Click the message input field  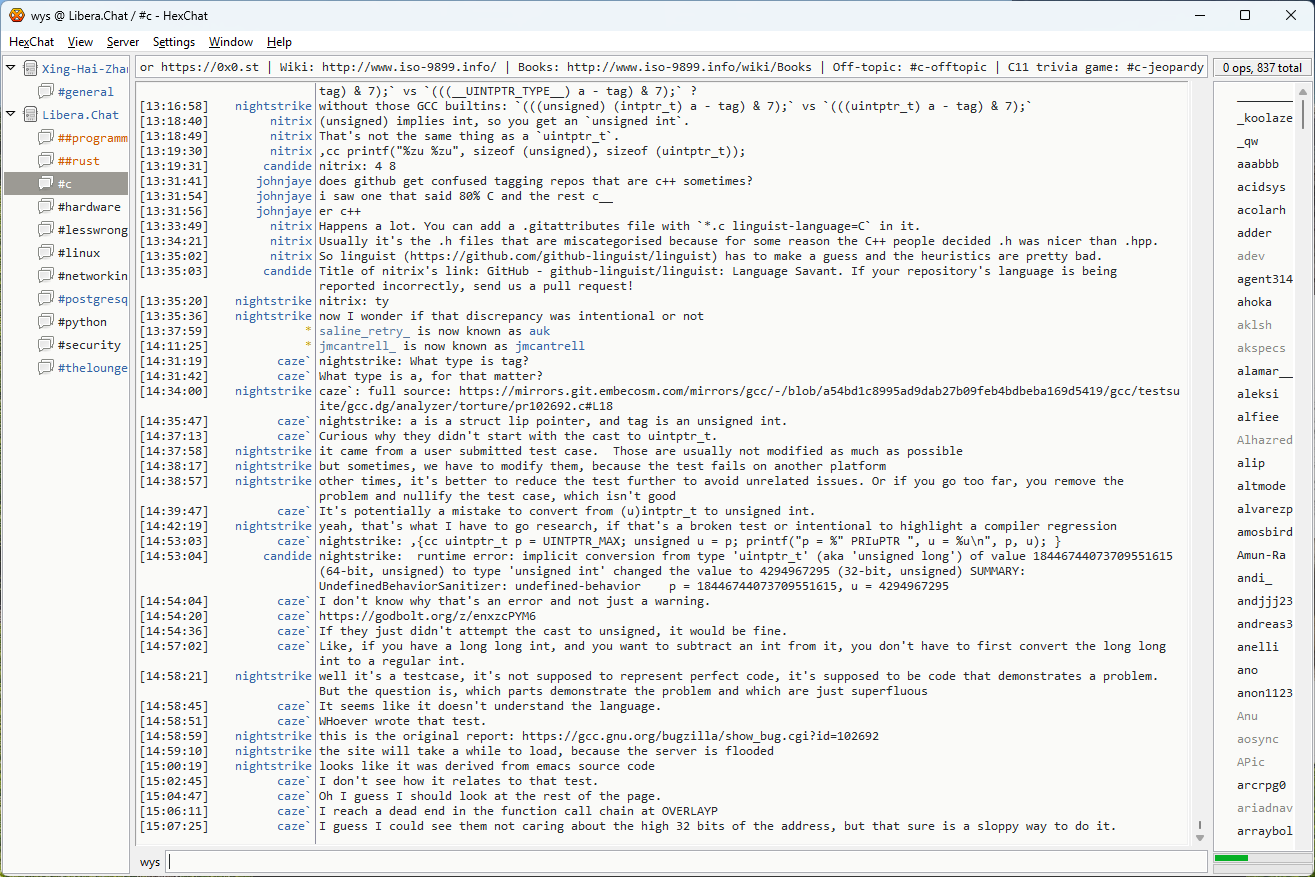coord(686,862)
